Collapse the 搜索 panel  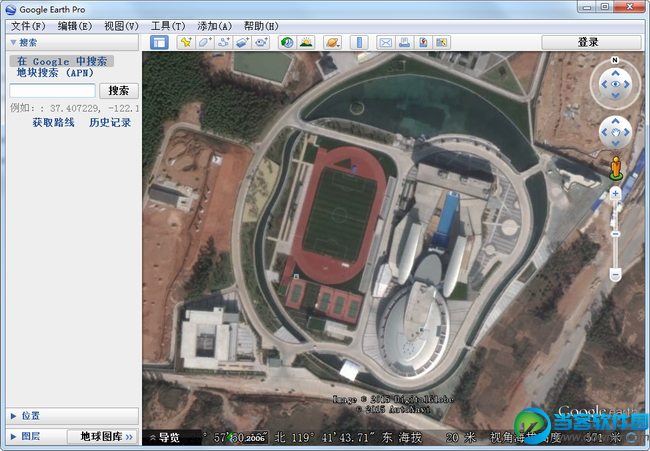[13, 42]
